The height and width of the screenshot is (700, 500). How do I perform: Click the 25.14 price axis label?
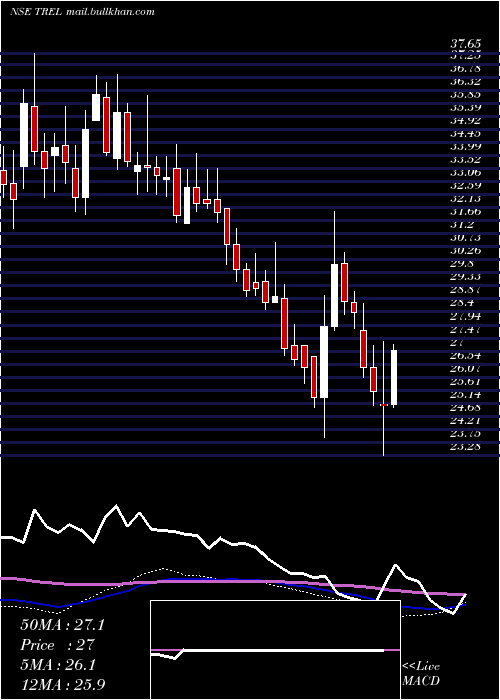[465, 394]
